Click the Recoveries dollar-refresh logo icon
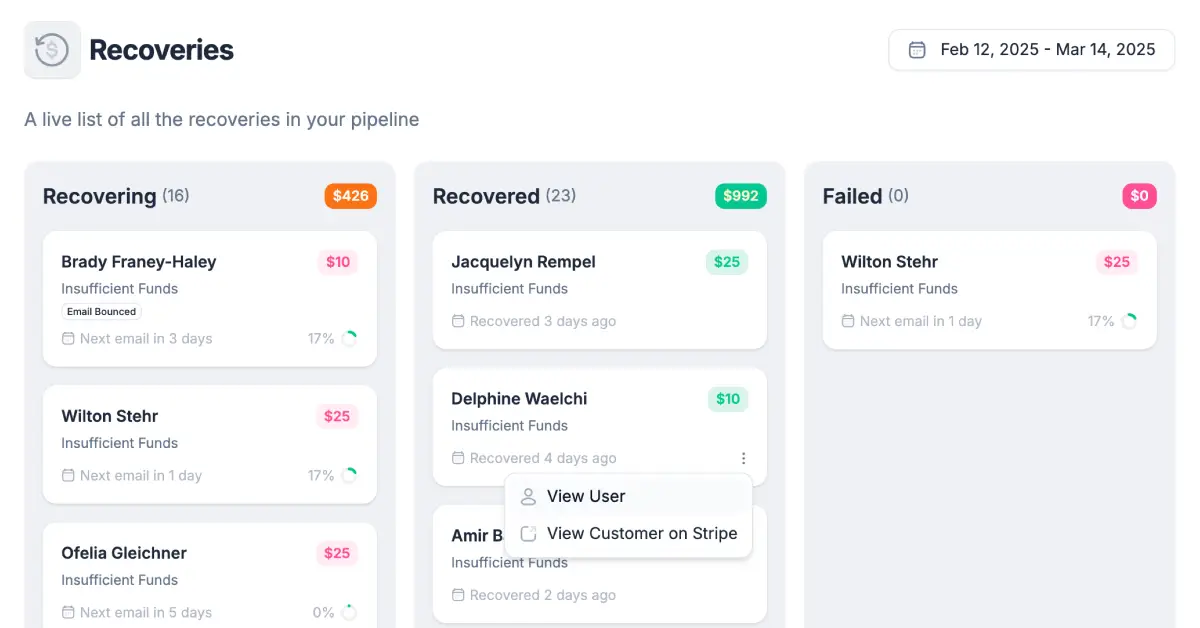Image resolution: width=1200 pixels, height=628 pixels. tap(52, 50)
